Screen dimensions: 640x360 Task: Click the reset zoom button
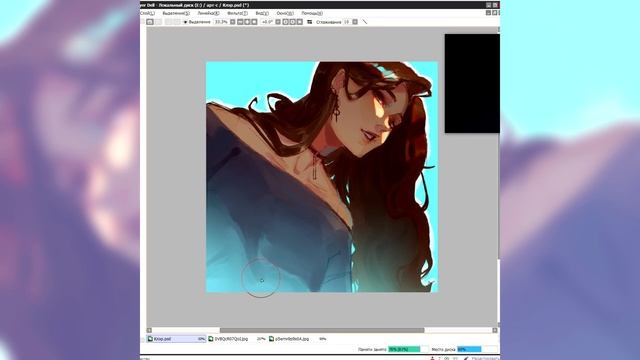[x=254, y=22]
